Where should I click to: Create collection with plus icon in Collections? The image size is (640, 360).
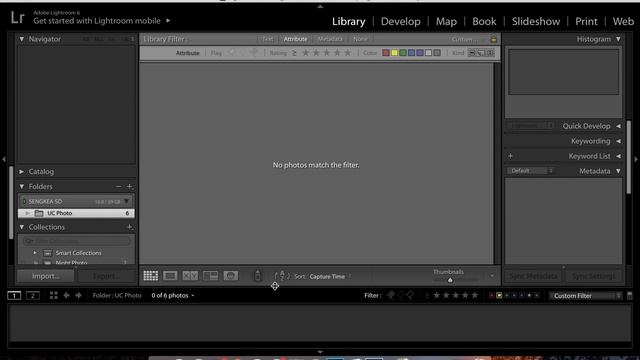coord(129,227)
